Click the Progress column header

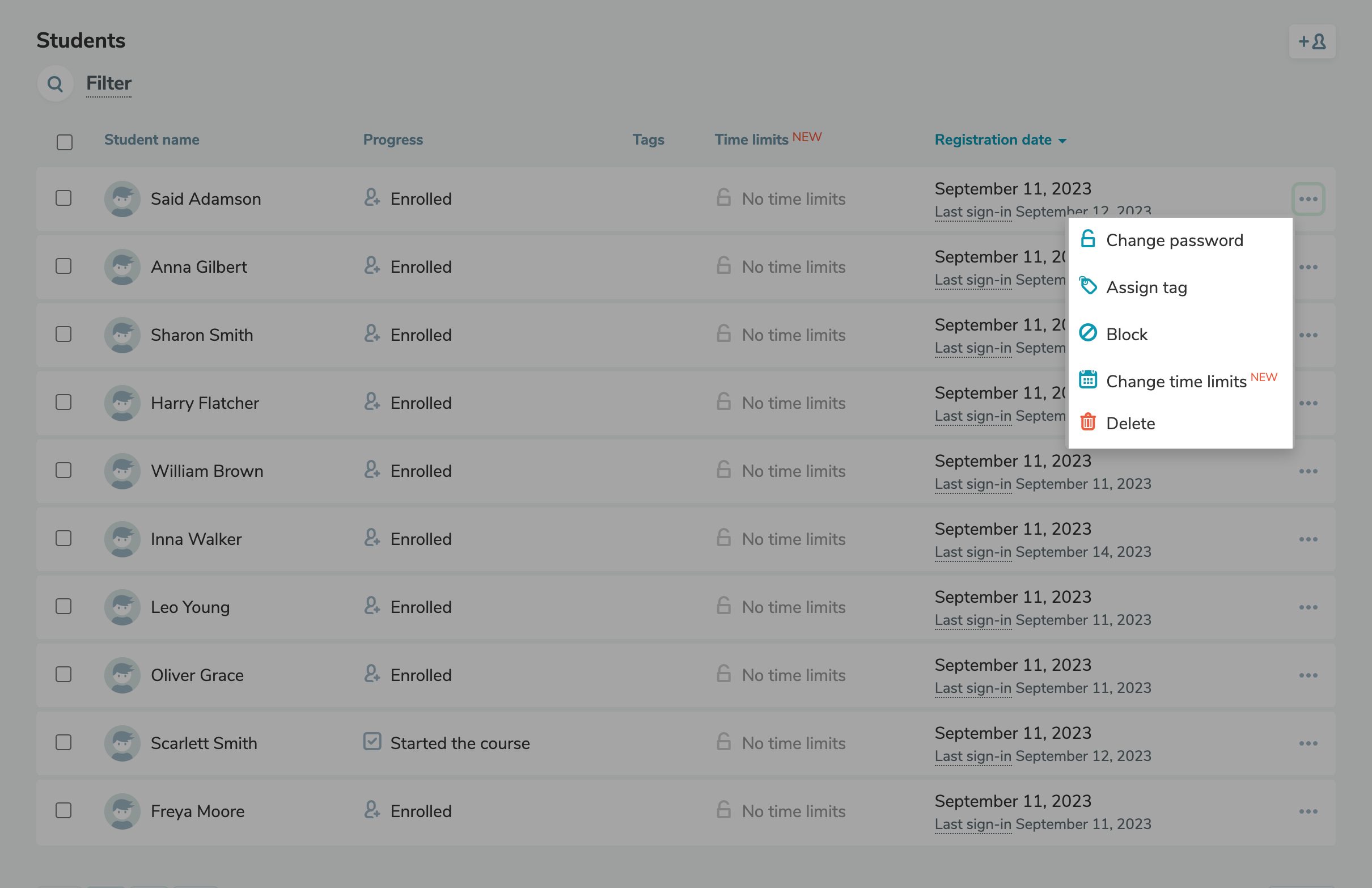click(392, 140)
